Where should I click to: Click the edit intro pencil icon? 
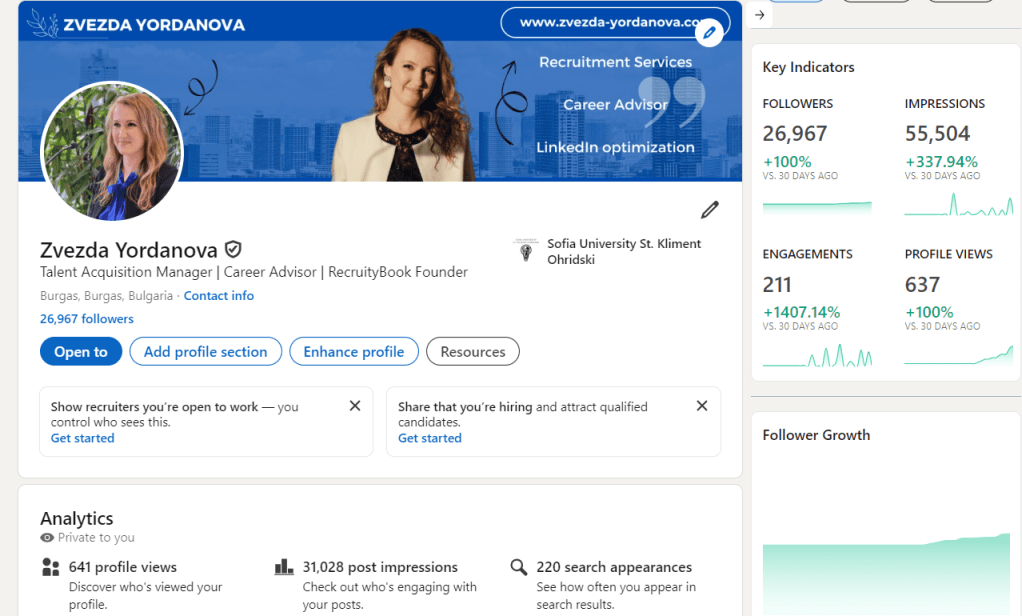[x=709, y=210]
